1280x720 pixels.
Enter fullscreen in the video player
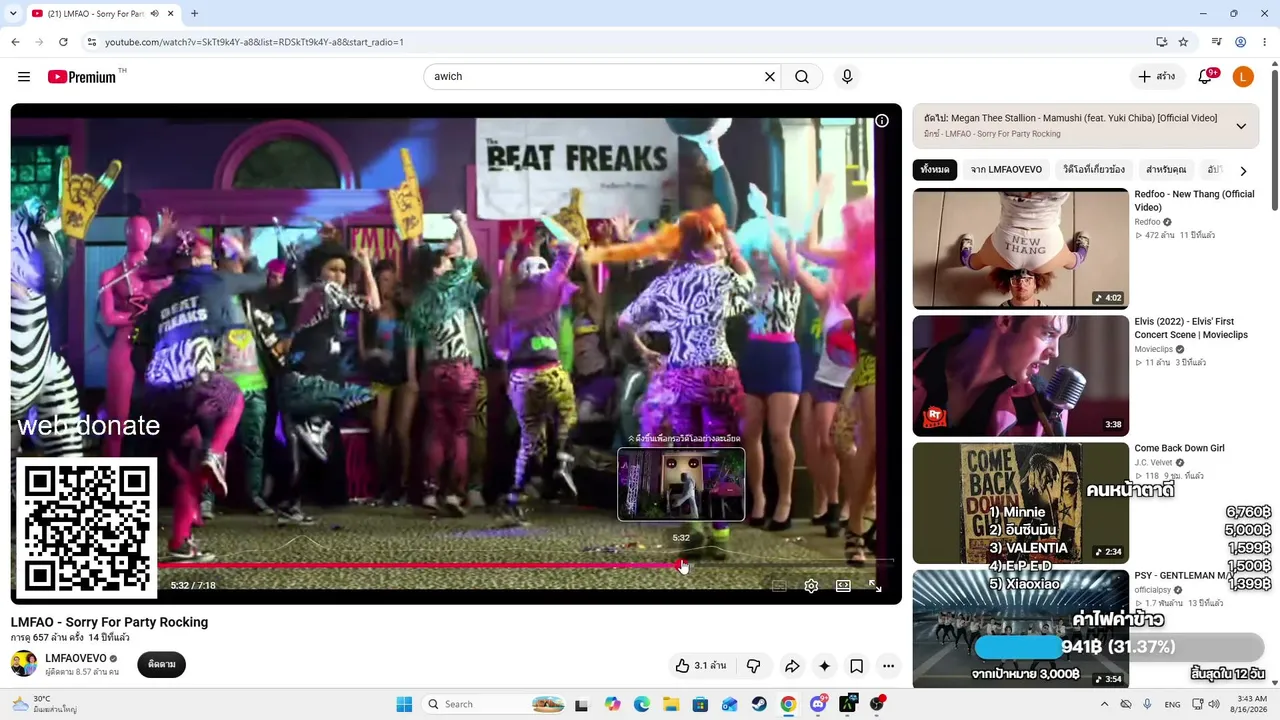[x=875, y=586]
